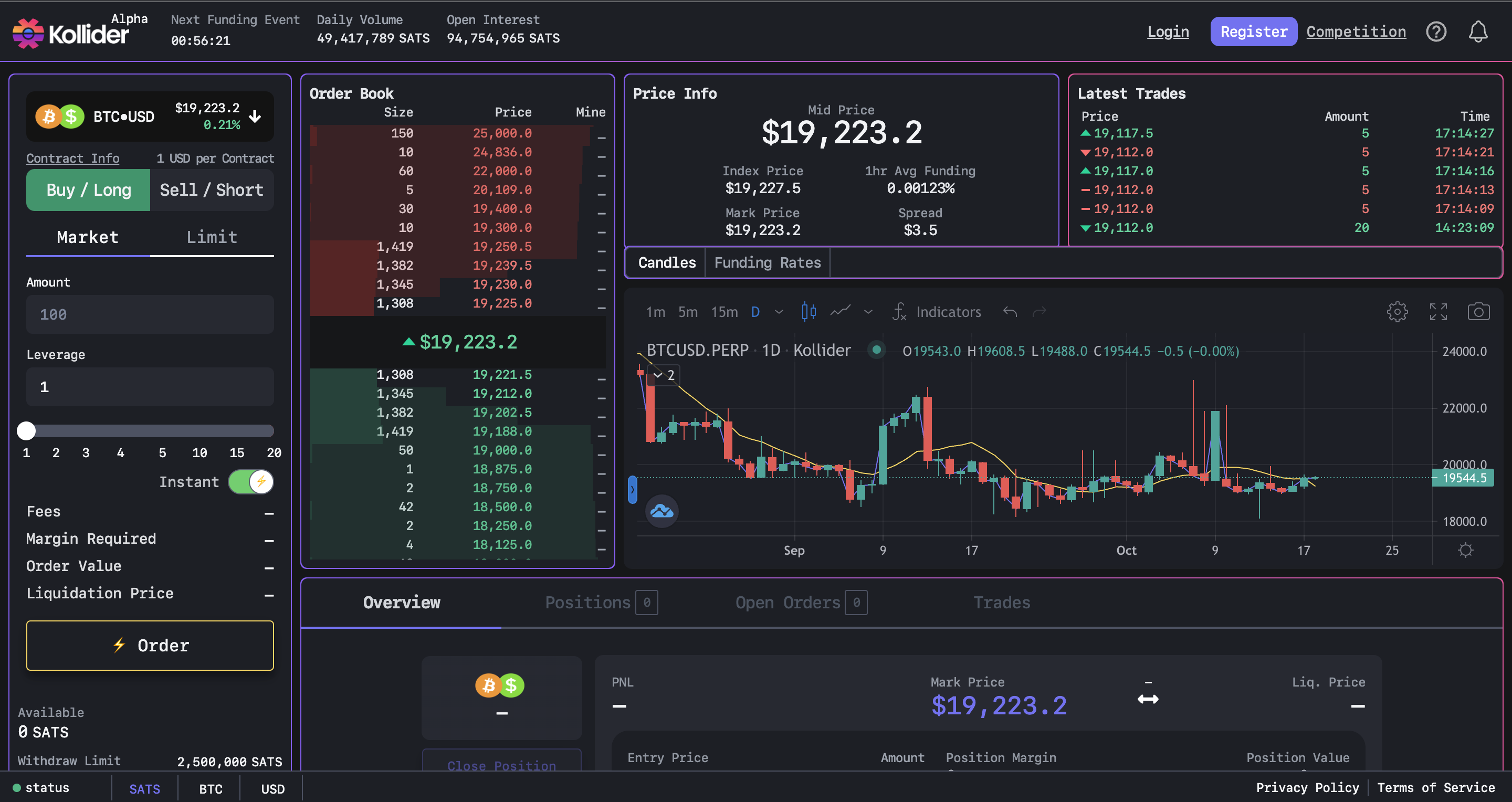
Task: Open the notifications bell icon
Action: pyautogui.click(x=1477, y=31)
